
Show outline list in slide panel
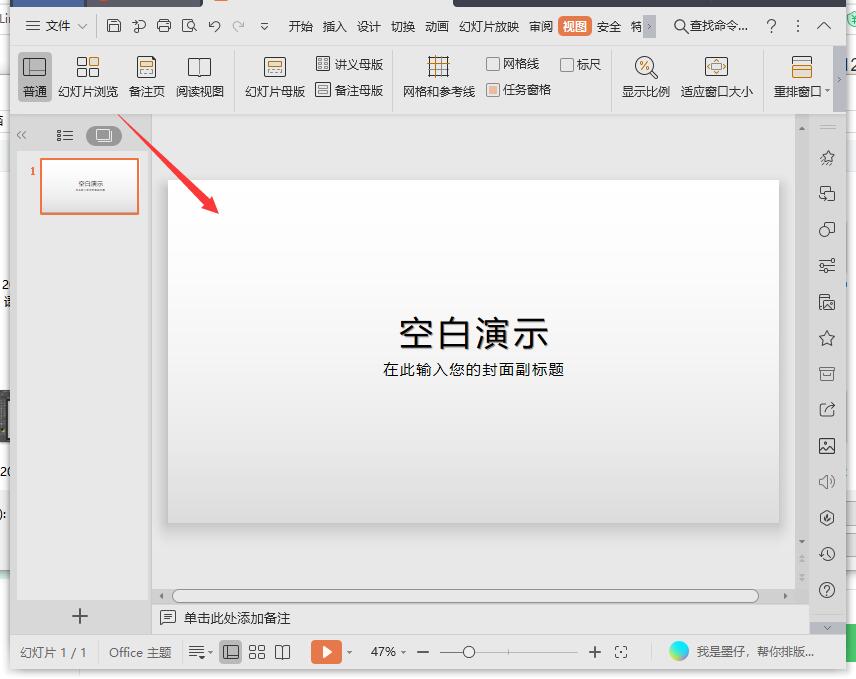click(65, 135)
